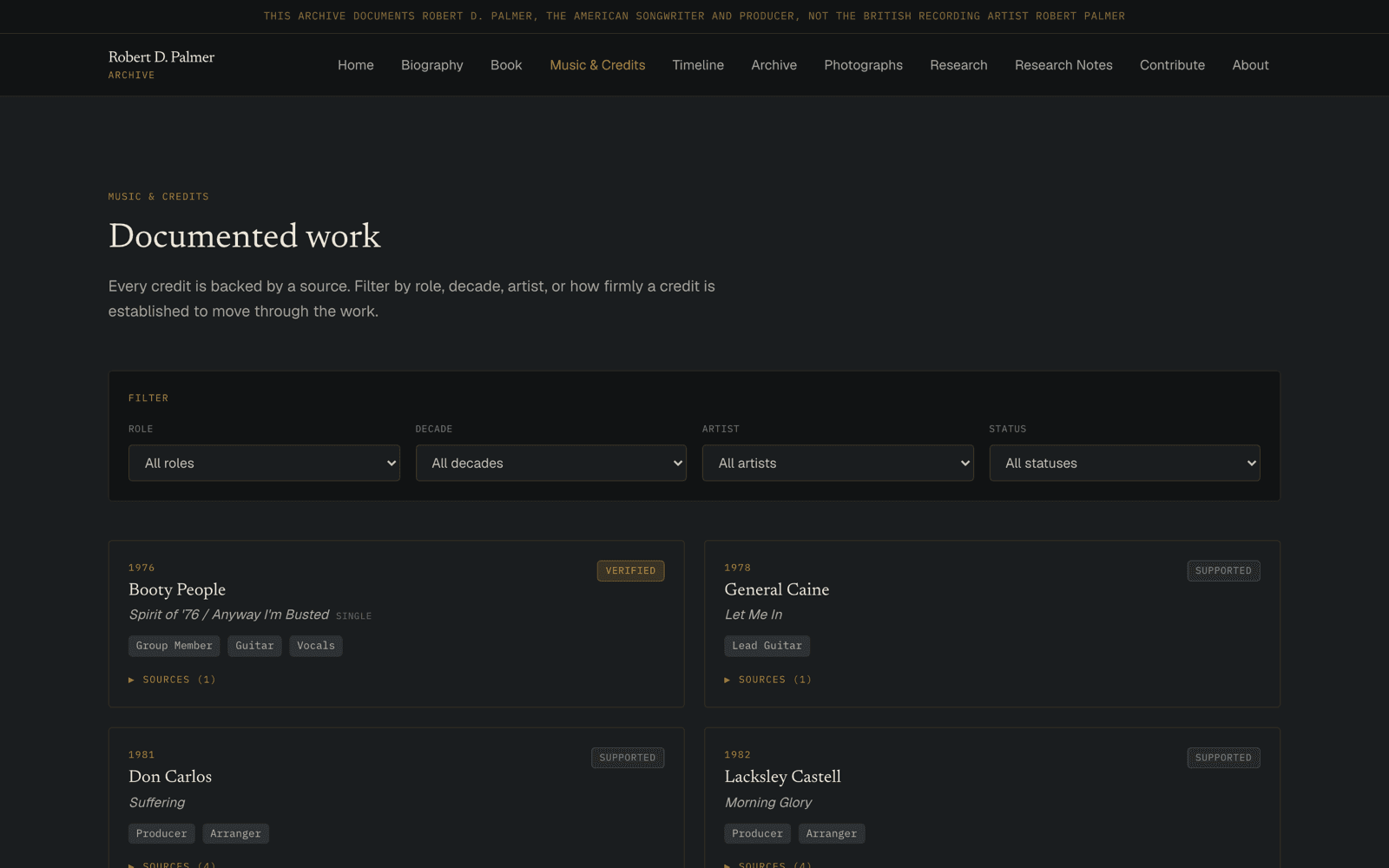This screenshot has height=868, width=1389.
Task: Expand sources for Booty People
Action: [172, 680]
